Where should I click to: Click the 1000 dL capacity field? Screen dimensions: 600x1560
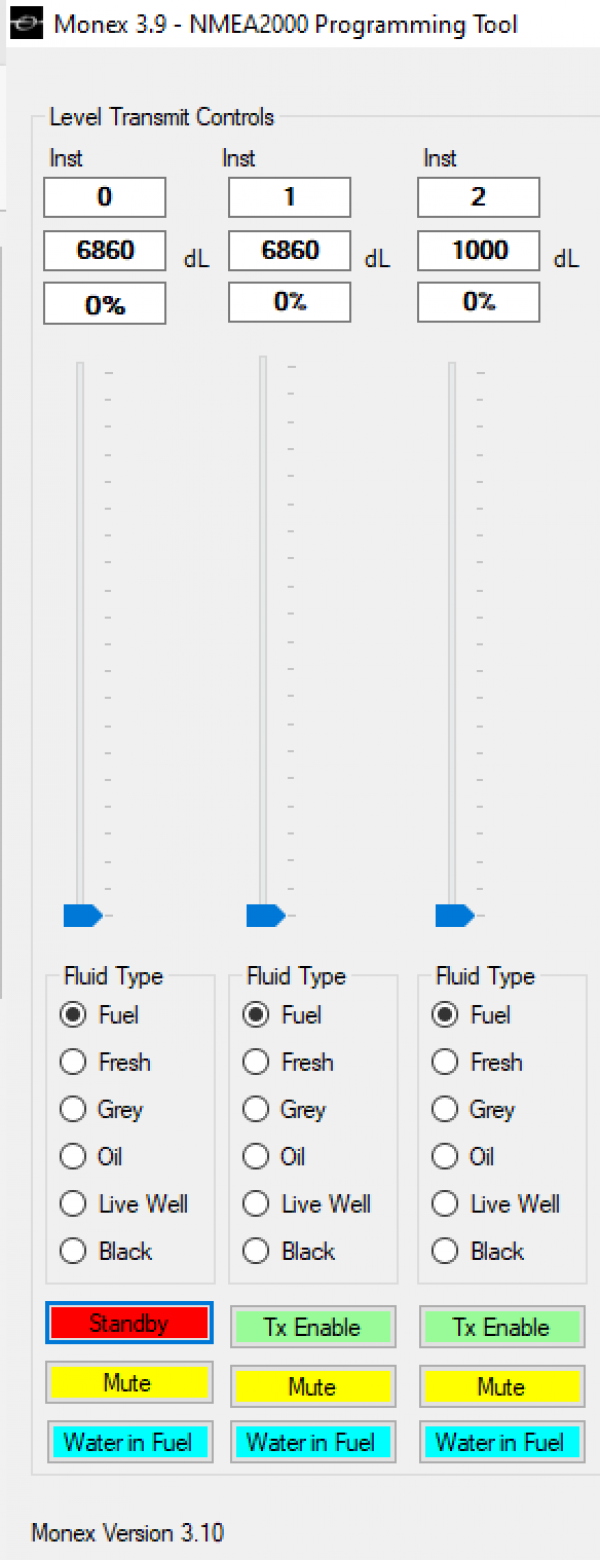tap(479, 251)
